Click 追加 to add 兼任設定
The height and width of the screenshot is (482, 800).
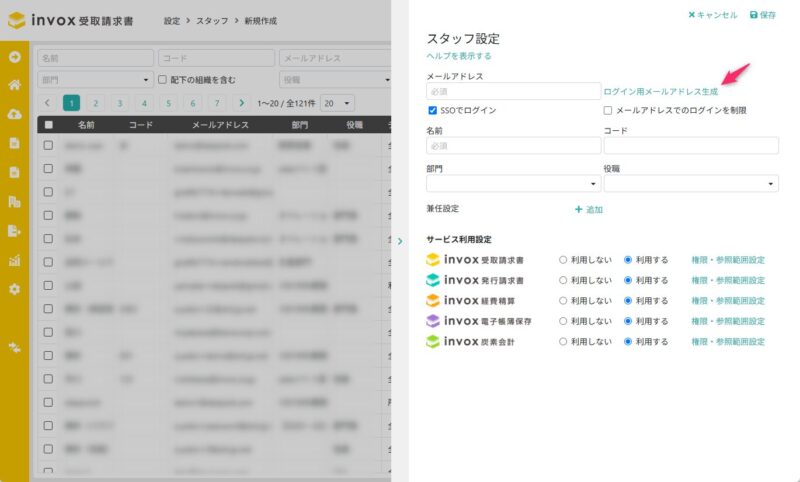click(589, 209)
